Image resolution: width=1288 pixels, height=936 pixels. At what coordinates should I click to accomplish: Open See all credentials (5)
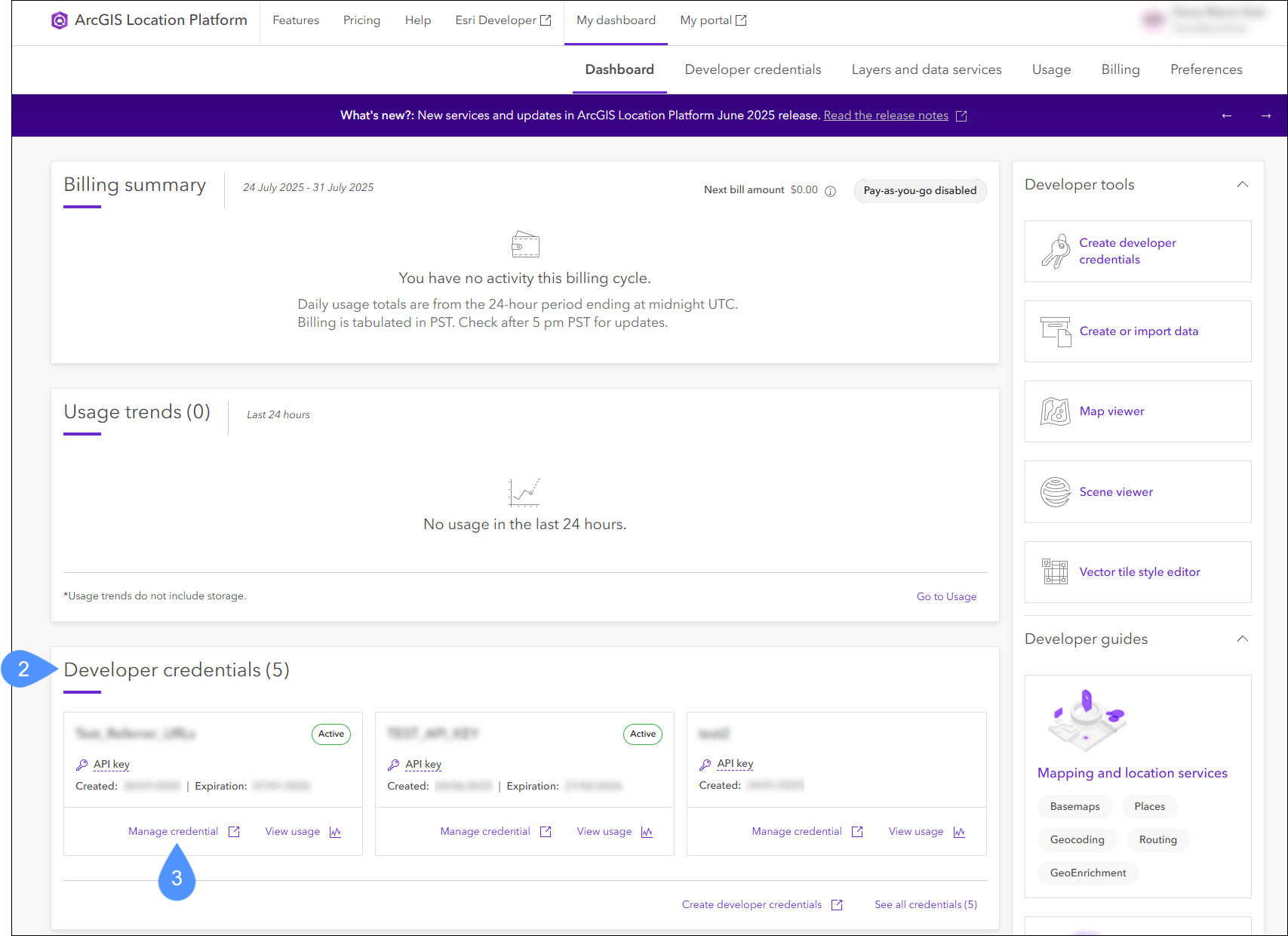pos(926,905)
